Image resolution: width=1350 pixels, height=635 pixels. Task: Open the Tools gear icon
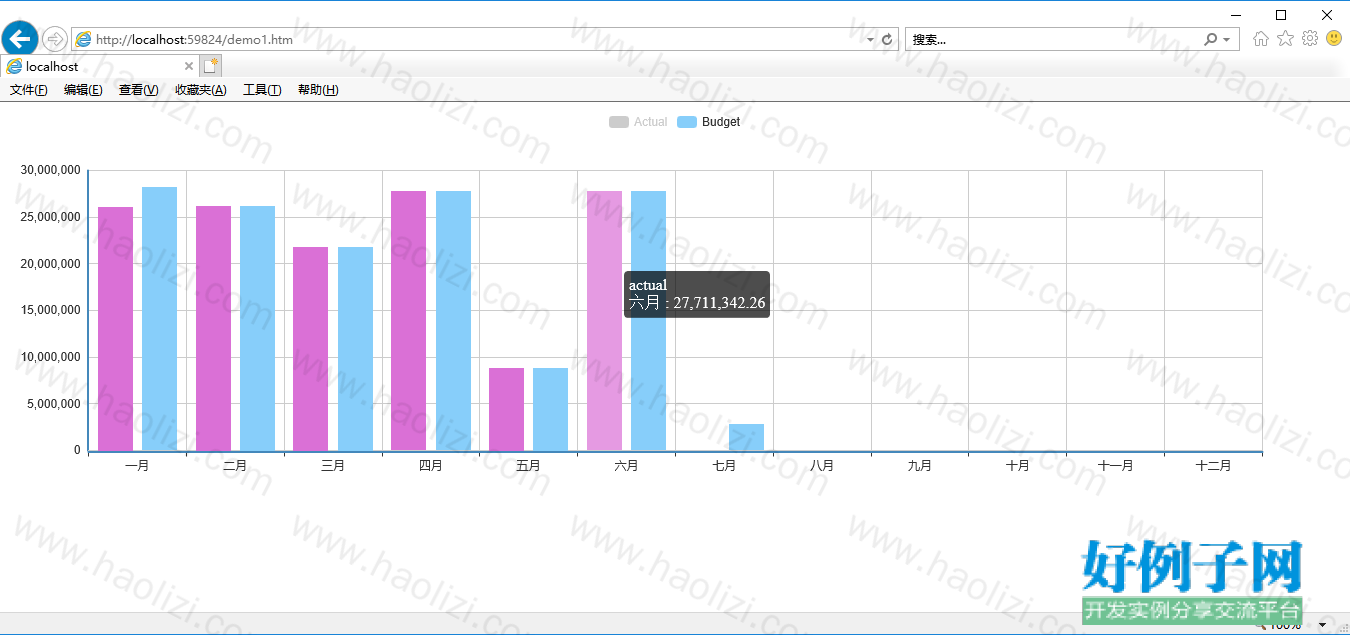tap(1310, 38)
